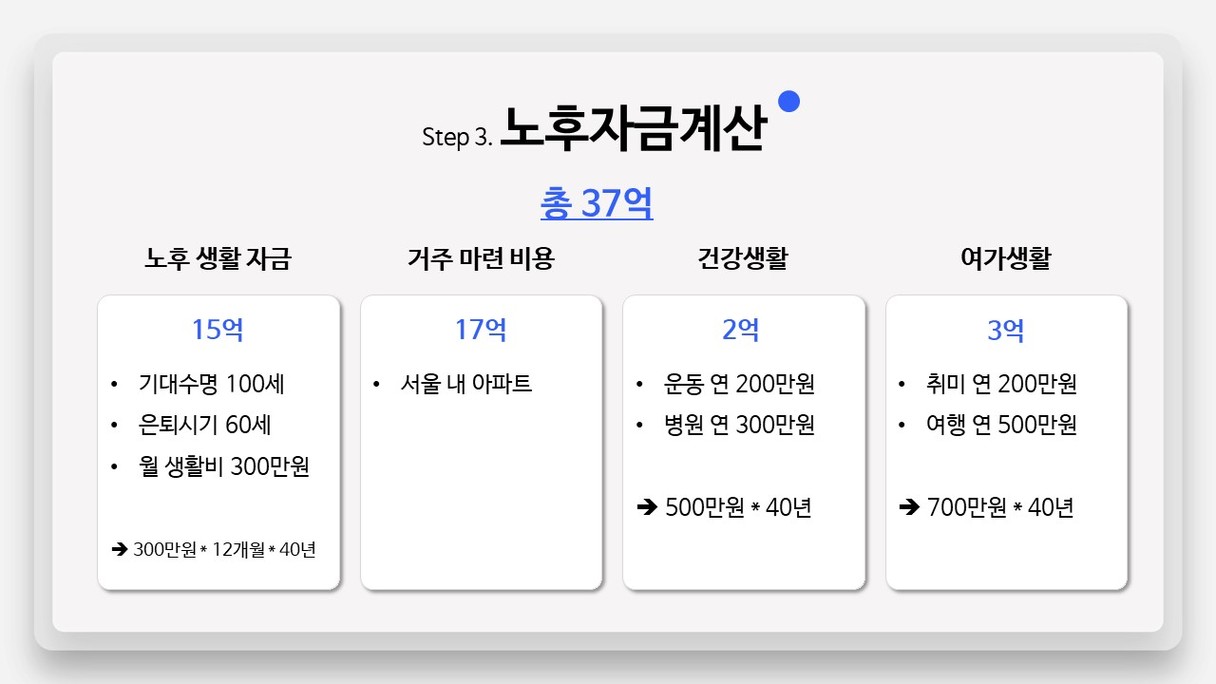Click the 17억 amount in housing card
Image resolution: width=1216 pixels, height=684 pixels.
[481, 329]
